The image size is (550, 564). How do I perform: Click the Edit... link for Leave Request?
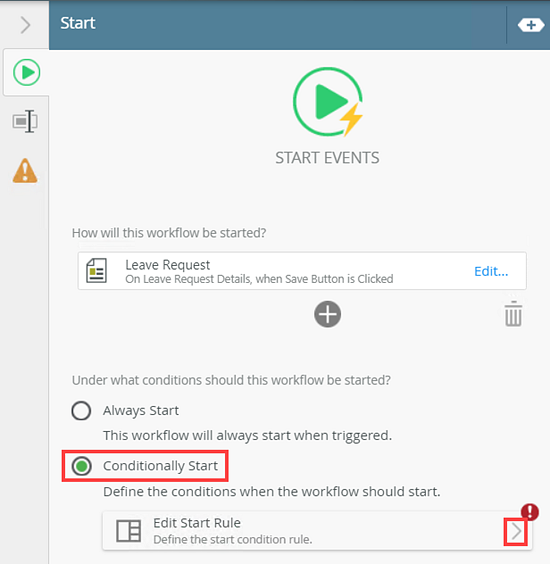pos(491,271)
